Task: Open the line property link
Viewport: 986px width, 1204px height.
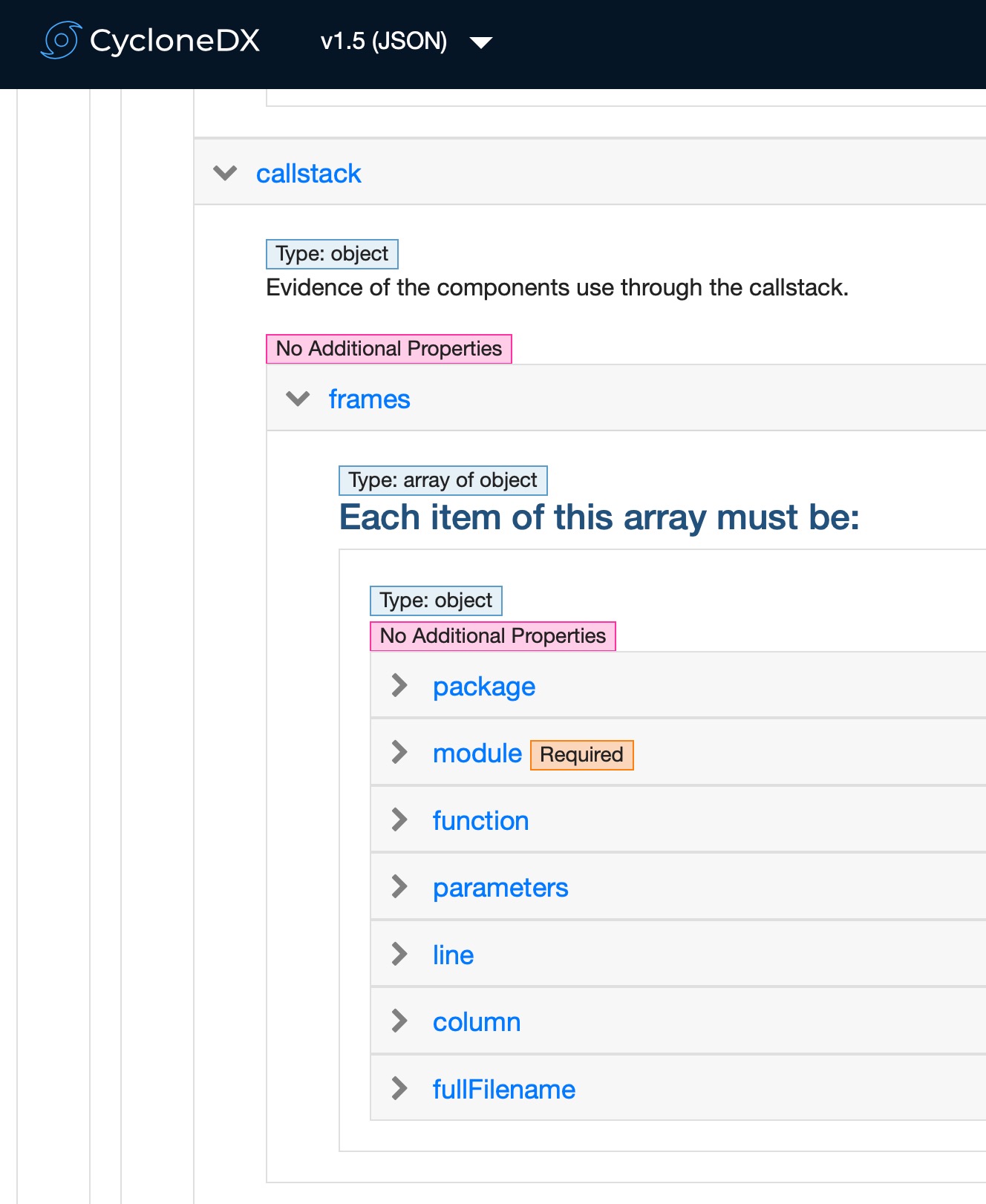Action: coord(453,955)
